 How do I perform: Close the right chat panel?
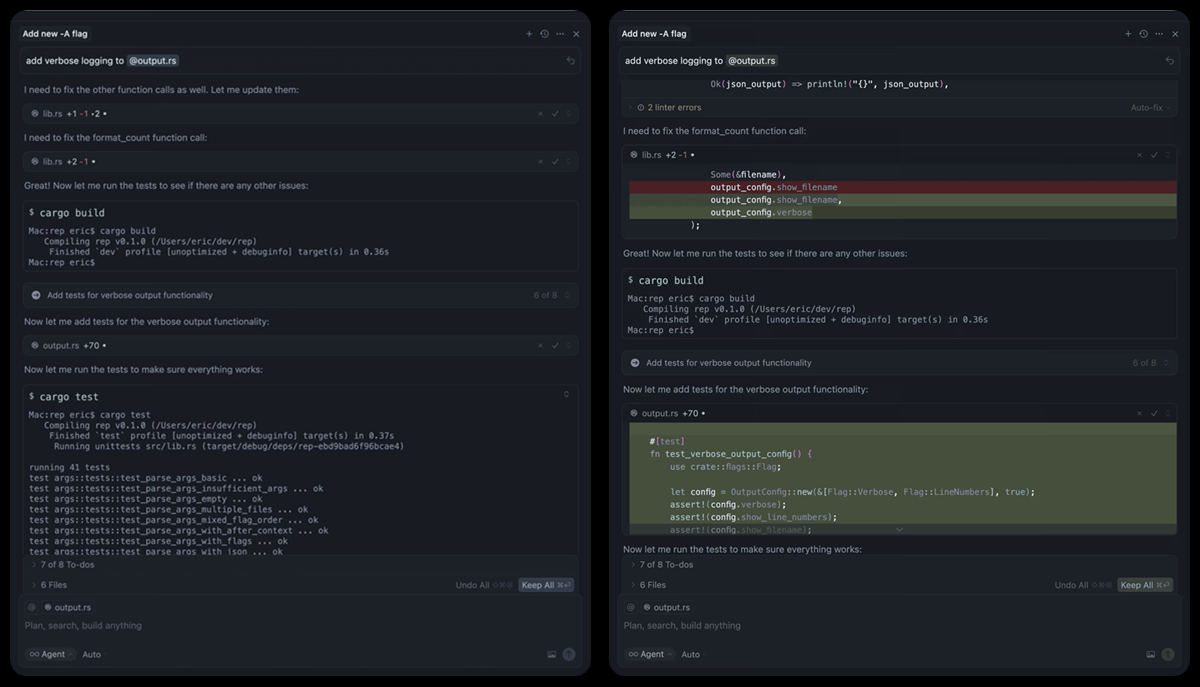pyautogui.click(x=1175, y=34)
